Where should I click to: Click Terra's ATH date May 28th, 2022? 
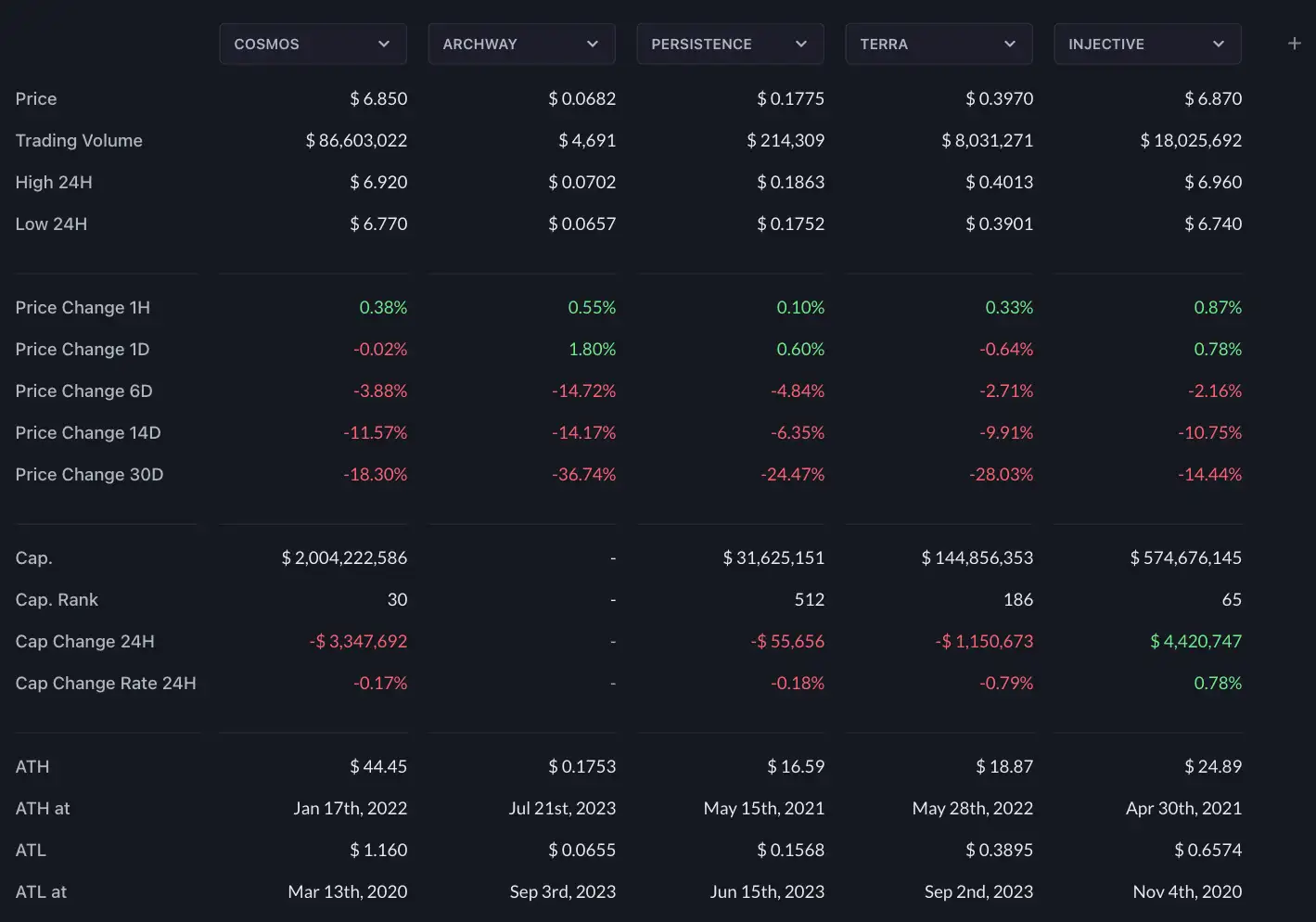pyautogui.click(x=973, y=808)
